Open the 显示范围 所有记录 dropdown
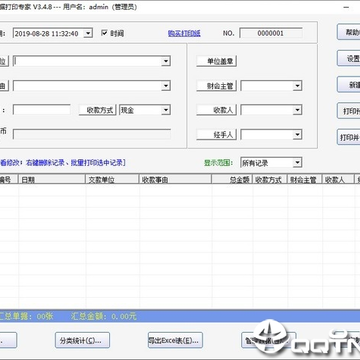This screenshot has width=360, height=360. [x=297, y=163]
